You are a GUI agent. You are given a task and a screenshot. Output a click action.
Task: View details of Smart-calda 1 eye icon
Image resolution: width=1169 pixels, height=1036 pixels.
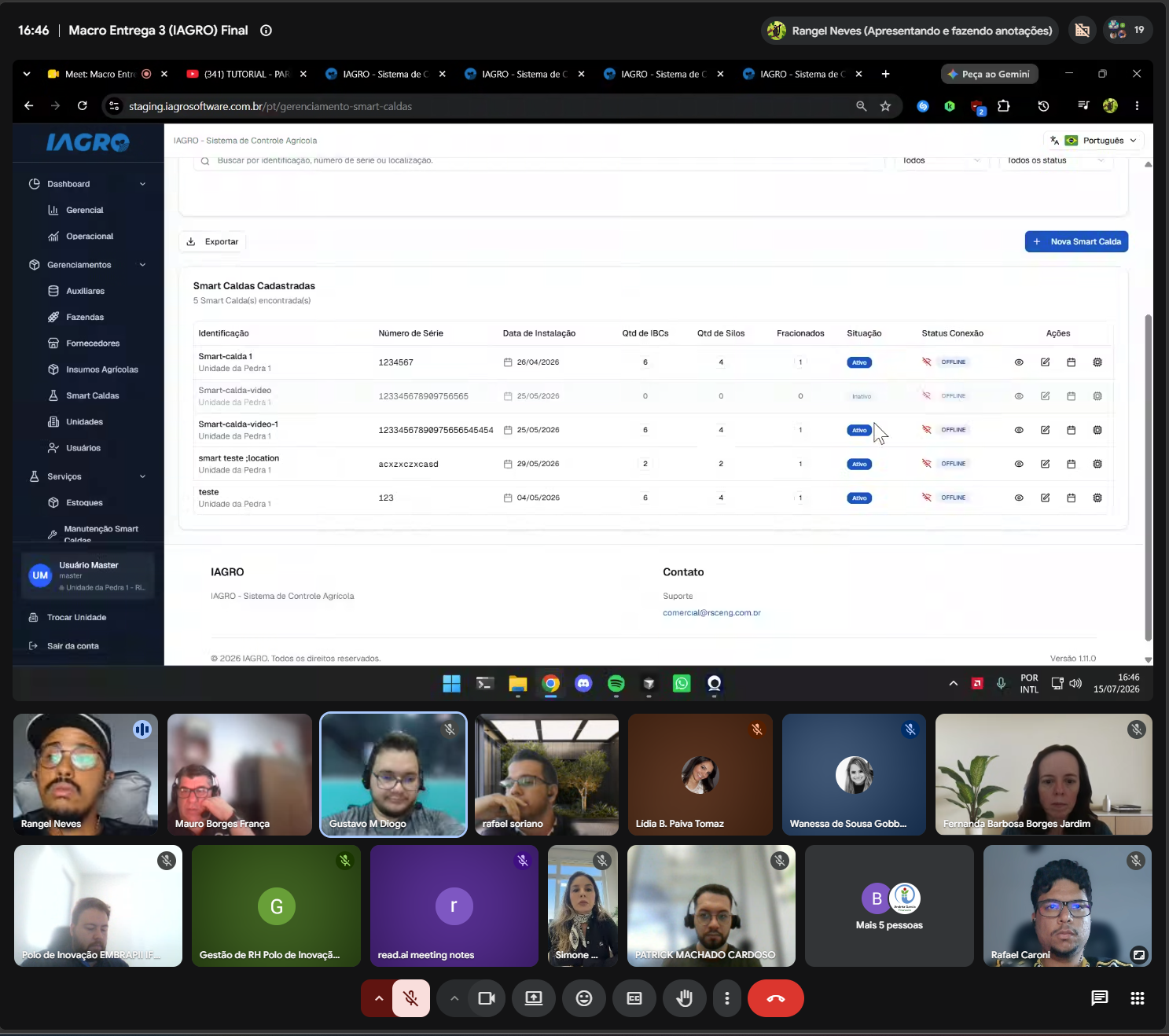pos(1019,362)
